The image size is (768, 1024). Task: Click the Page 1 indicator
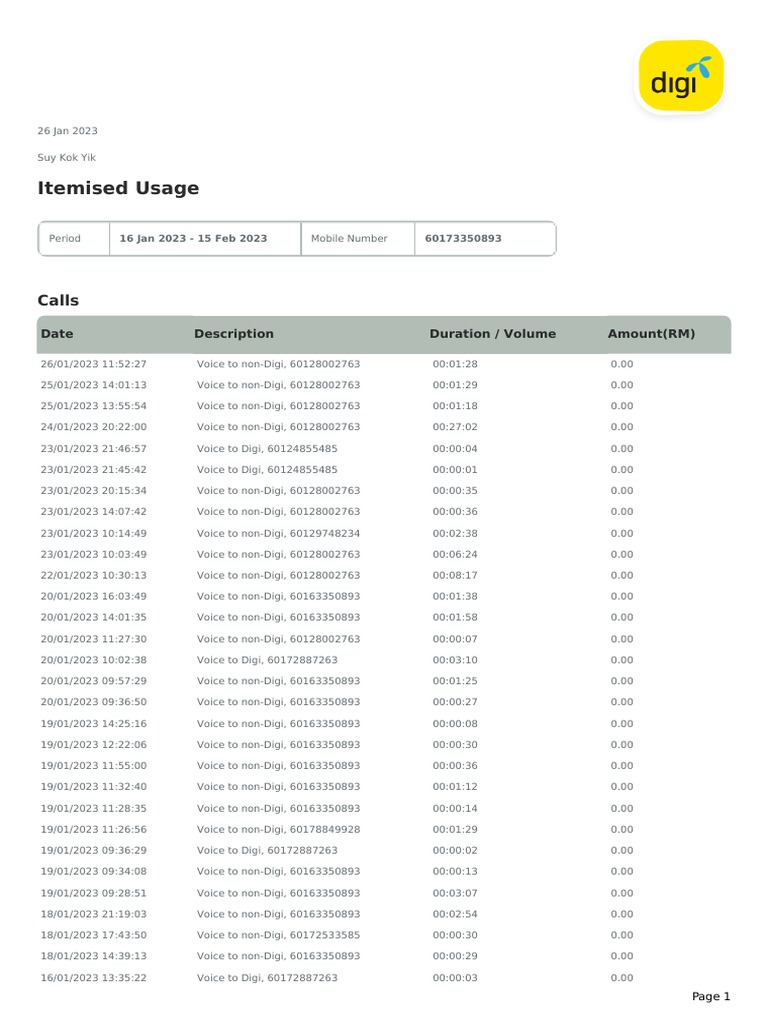[x=711, y=996]
